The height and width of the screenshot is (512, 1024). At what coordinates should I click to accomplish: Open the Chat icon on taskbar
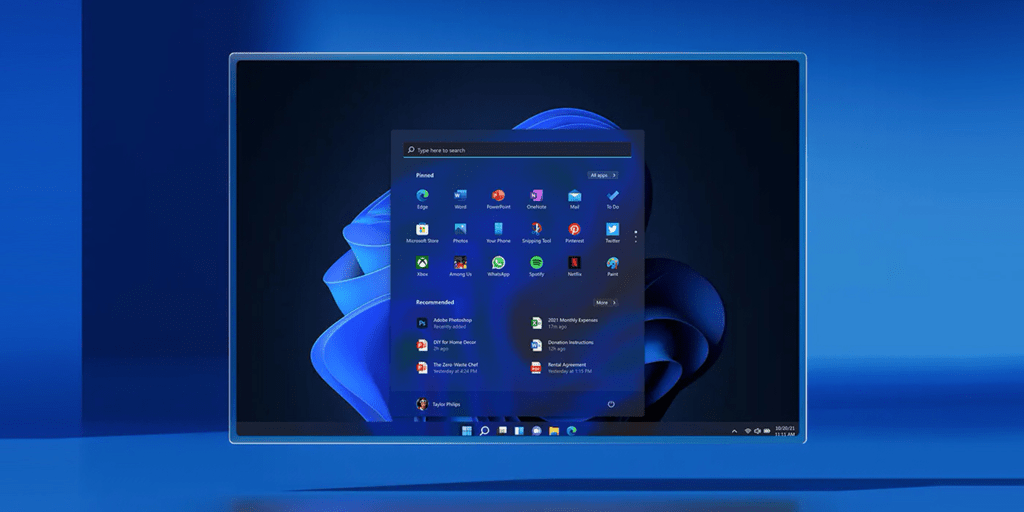point(537,430)
